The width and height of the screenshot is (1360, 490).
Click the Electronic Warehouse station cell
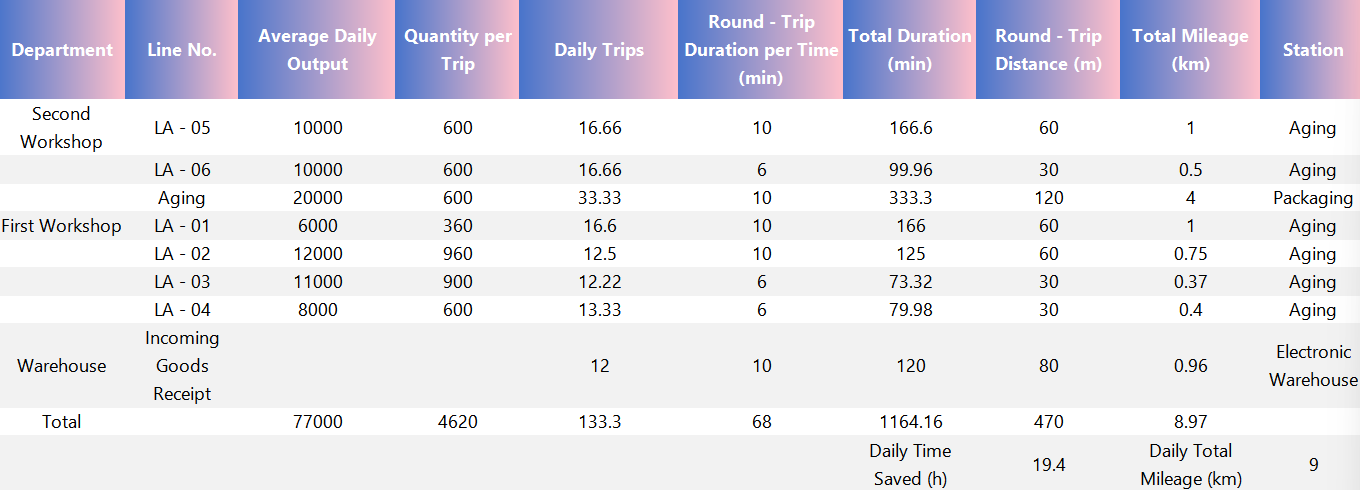[1313, 366]
